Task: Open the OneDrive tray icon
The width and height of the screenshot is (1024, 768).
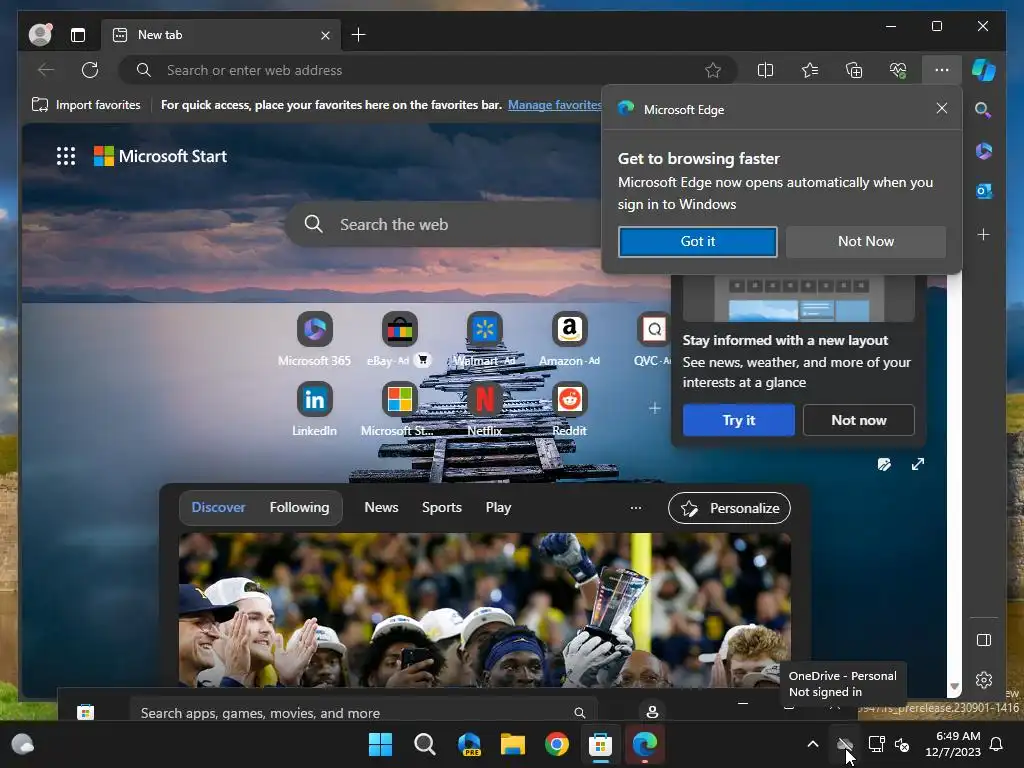Action: coord(844,744)
